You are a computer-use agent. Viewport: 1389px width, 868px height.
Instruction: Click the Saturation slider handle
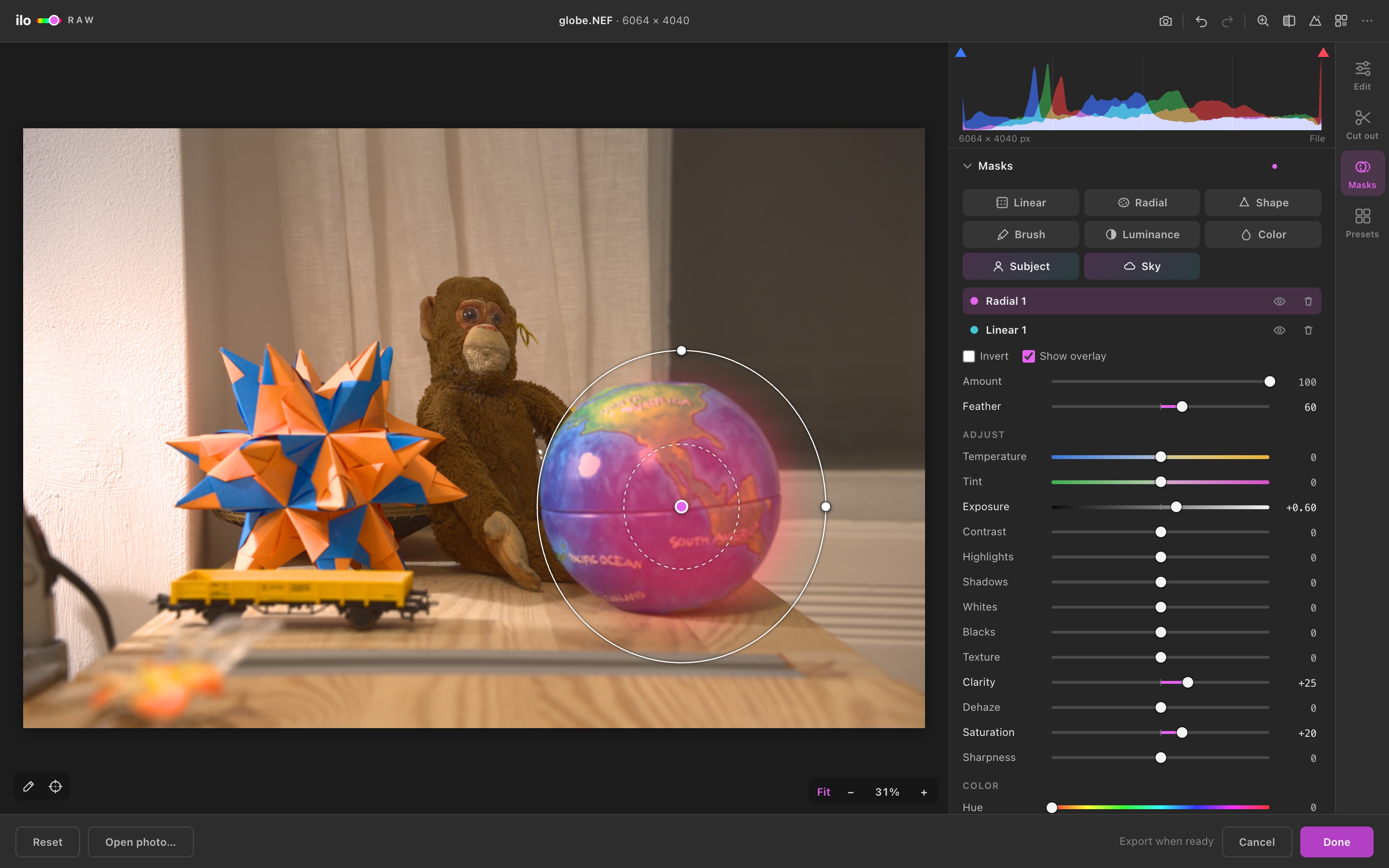(1182, 732)
